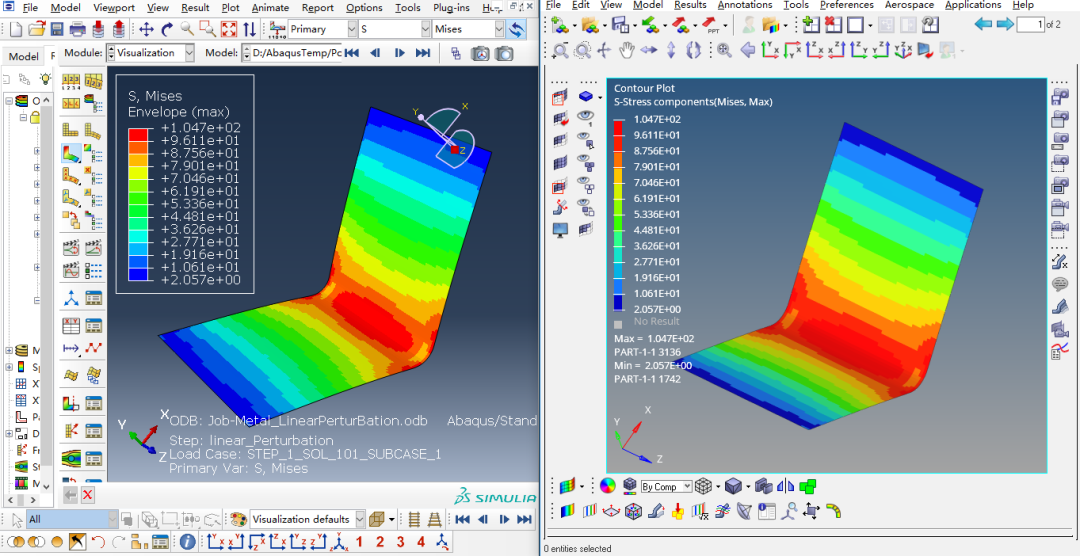Toggle lightbulb icon in Abaqus model tree

(x=45, y=79)
